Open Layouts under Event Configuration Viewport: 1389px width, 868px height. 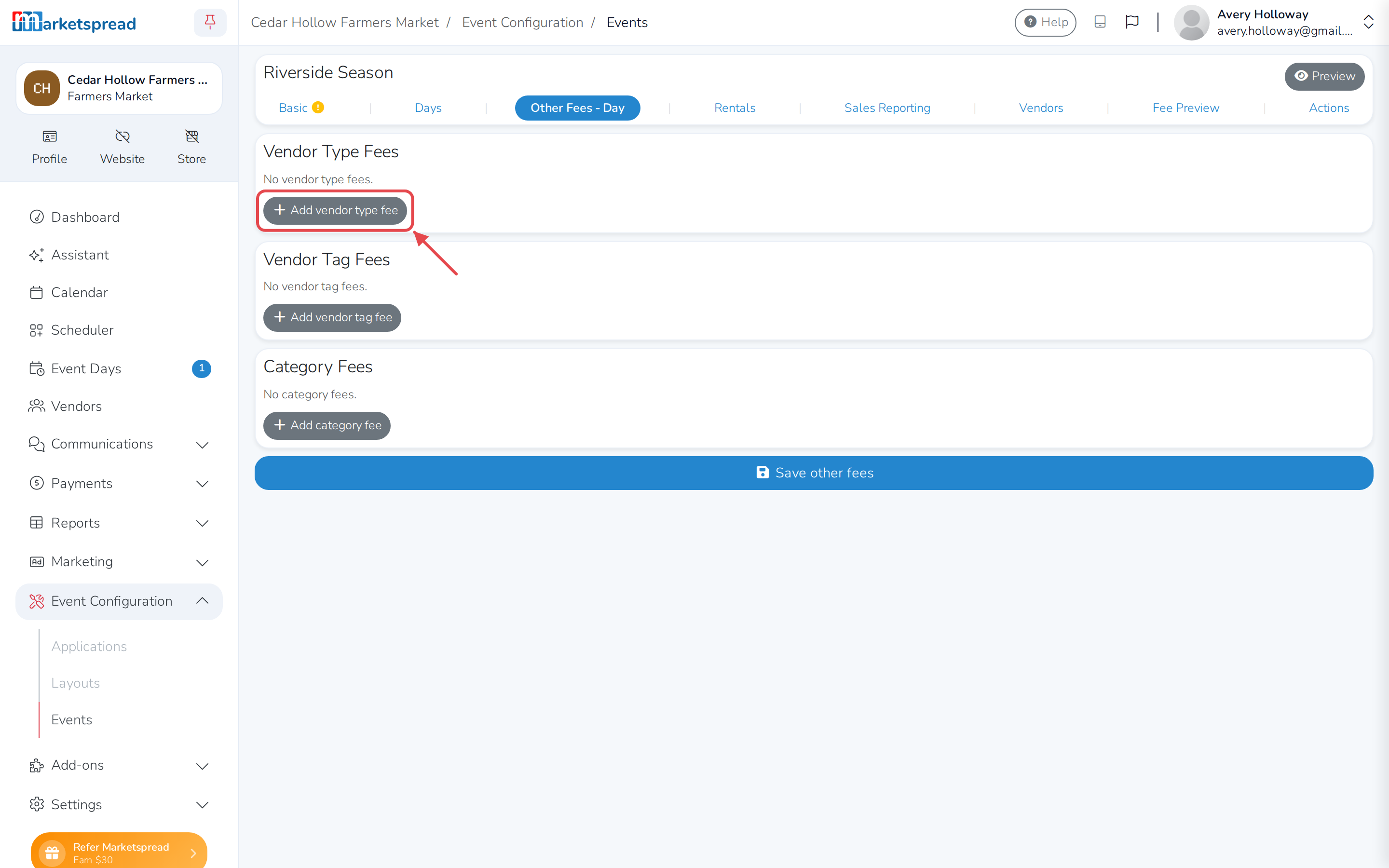click(75, 682)
